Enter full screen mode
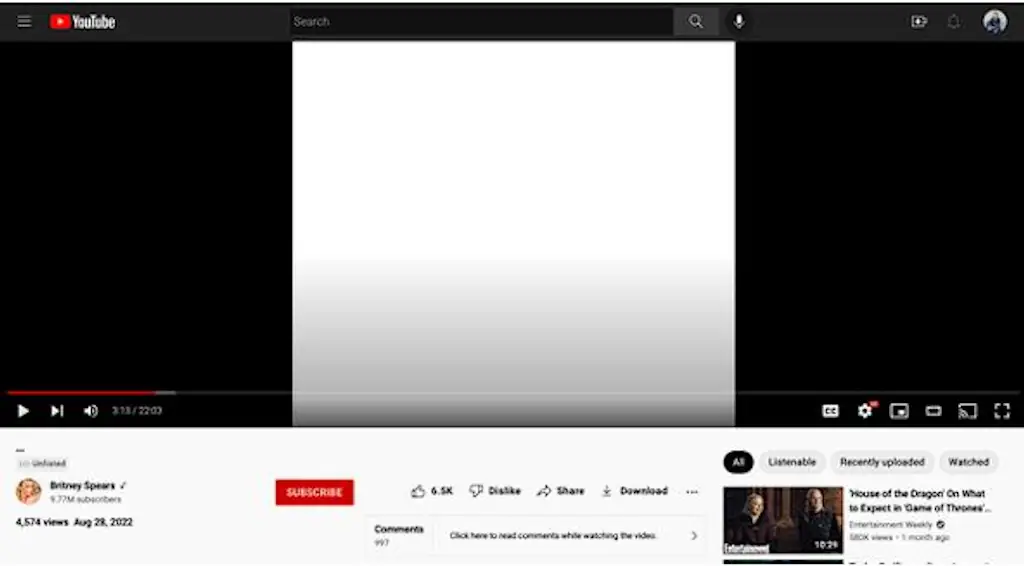Viewport: 1024px width, 566px height. [1001, 411]
